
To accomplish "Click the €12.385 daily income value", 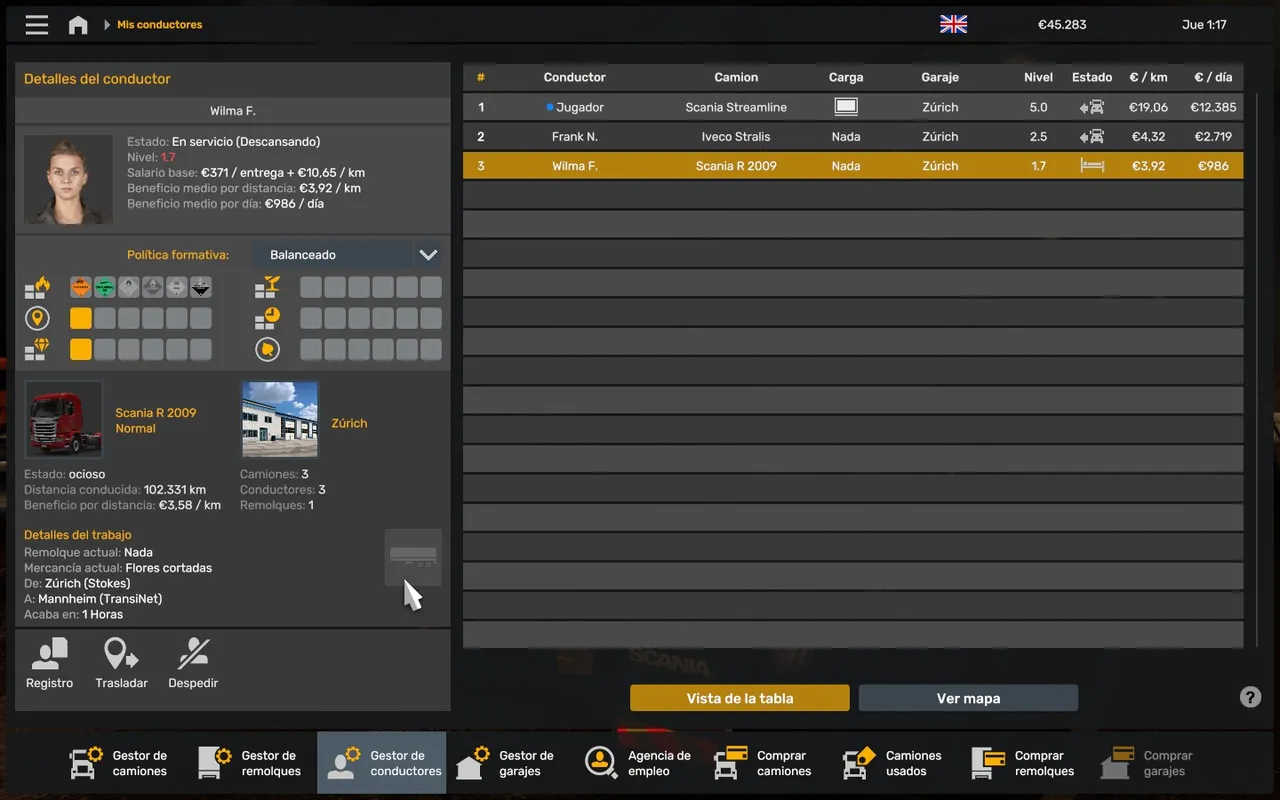I will pyautogui.click(x=1213, y=107).
